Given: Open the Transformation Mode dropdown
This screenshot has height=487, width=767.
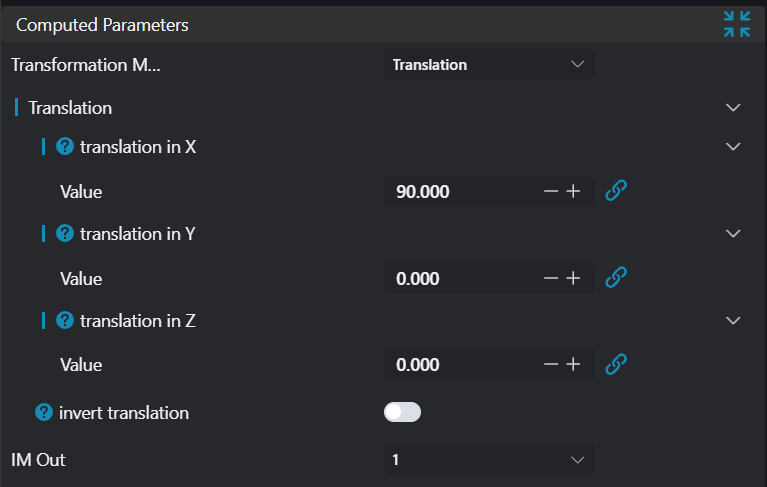Looking at the screenshot, I should (x=489, y=65).
